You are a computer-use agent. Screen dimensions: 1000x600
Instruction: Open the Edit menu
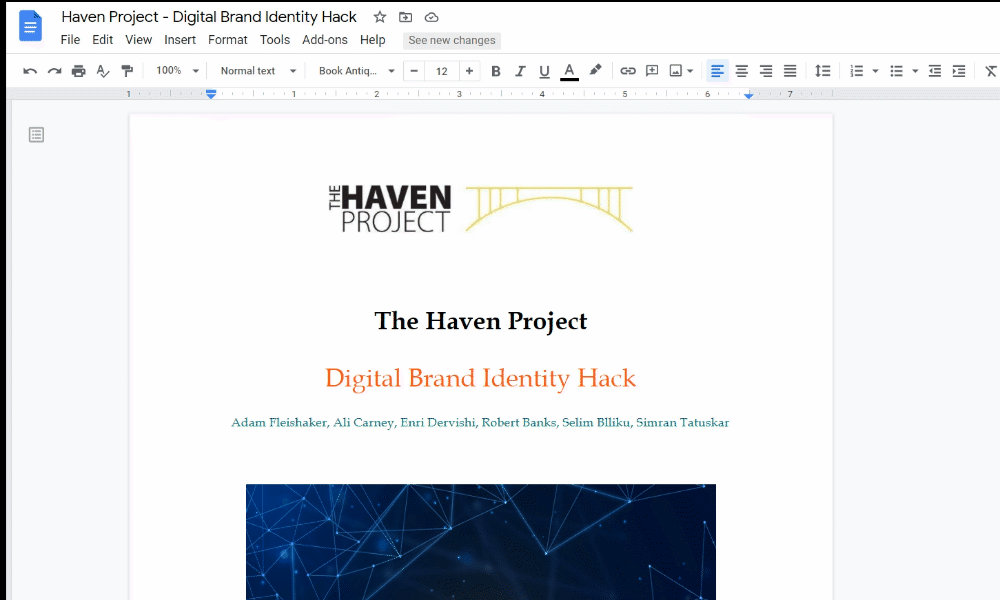click(x=102, y=40)
